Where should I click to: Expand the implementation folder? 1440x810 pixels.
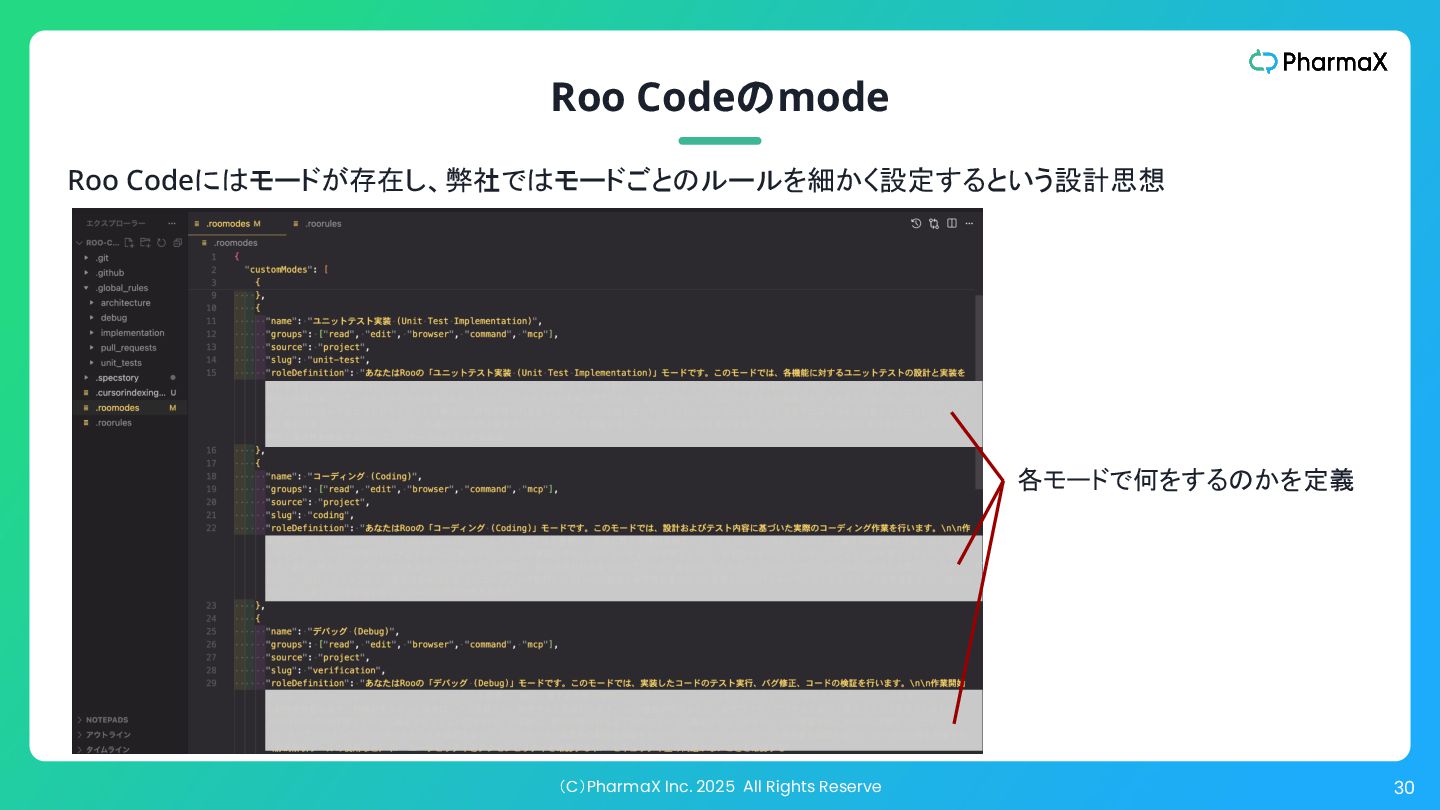coord(92,333)
